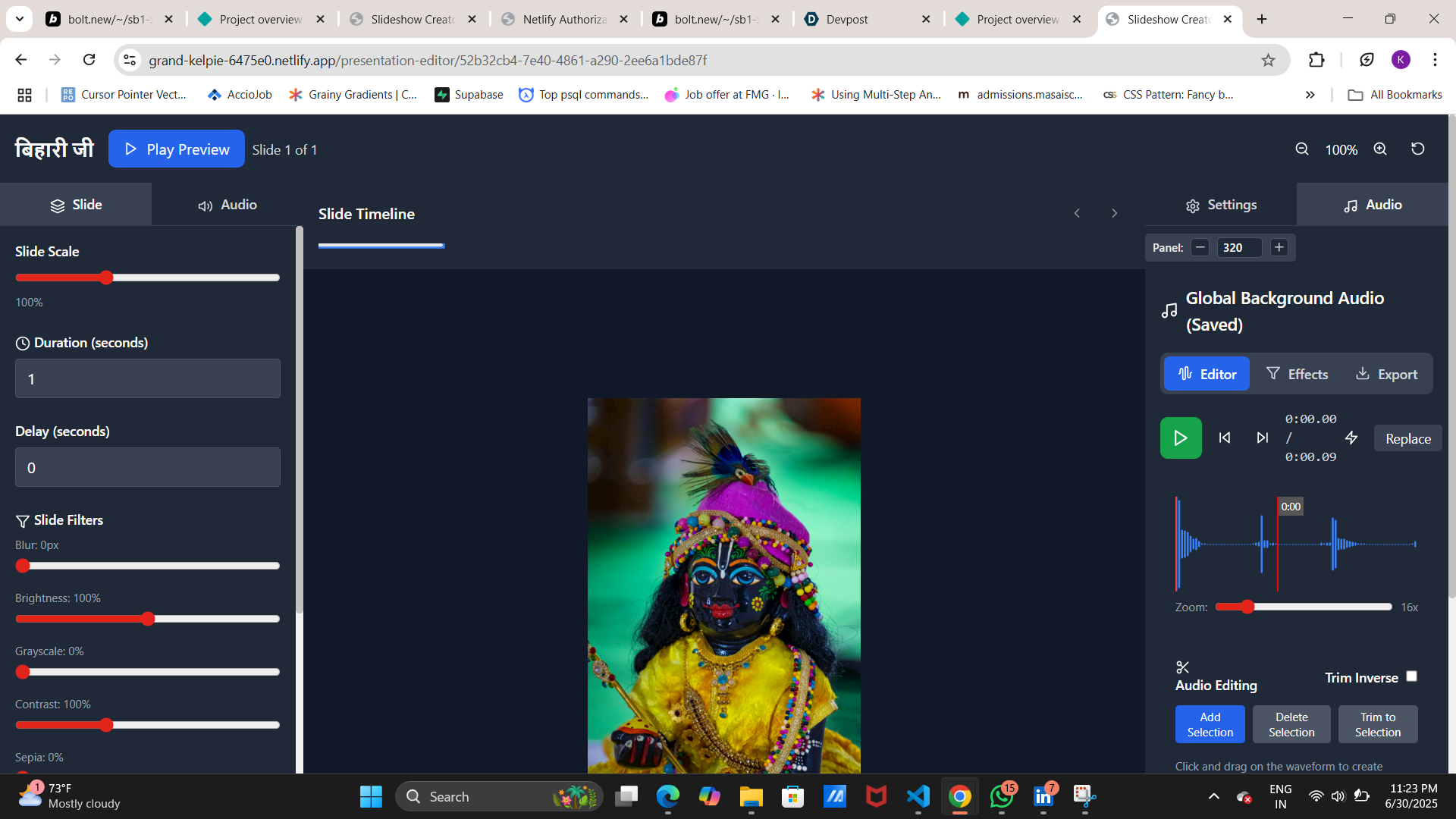Zoom out the slide canvas
Viewport: 1456px width, 819px height.
tap(1302, 149)
